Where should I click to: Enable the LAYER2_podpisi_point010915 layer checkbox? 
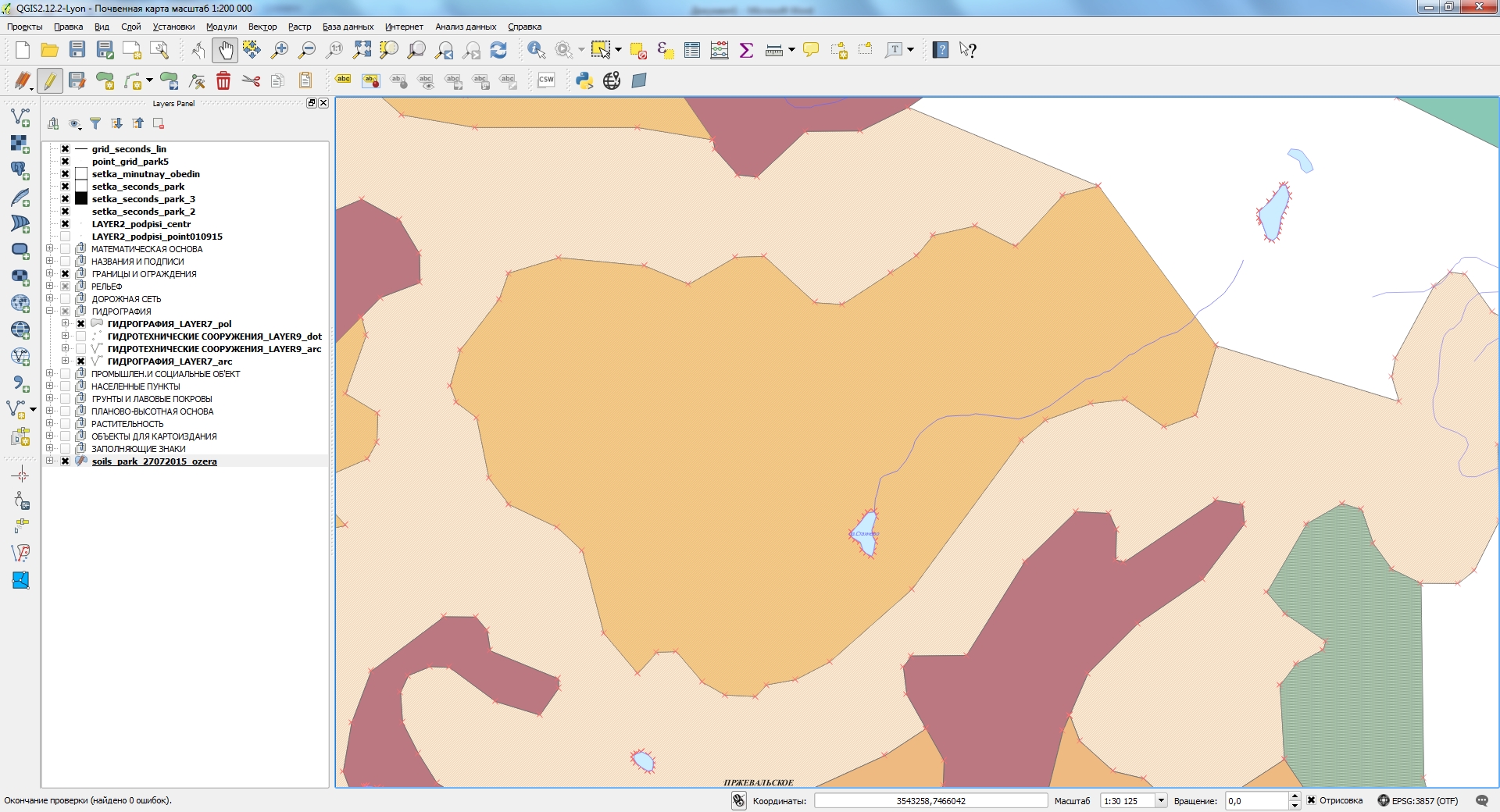(x=65, y=237)
